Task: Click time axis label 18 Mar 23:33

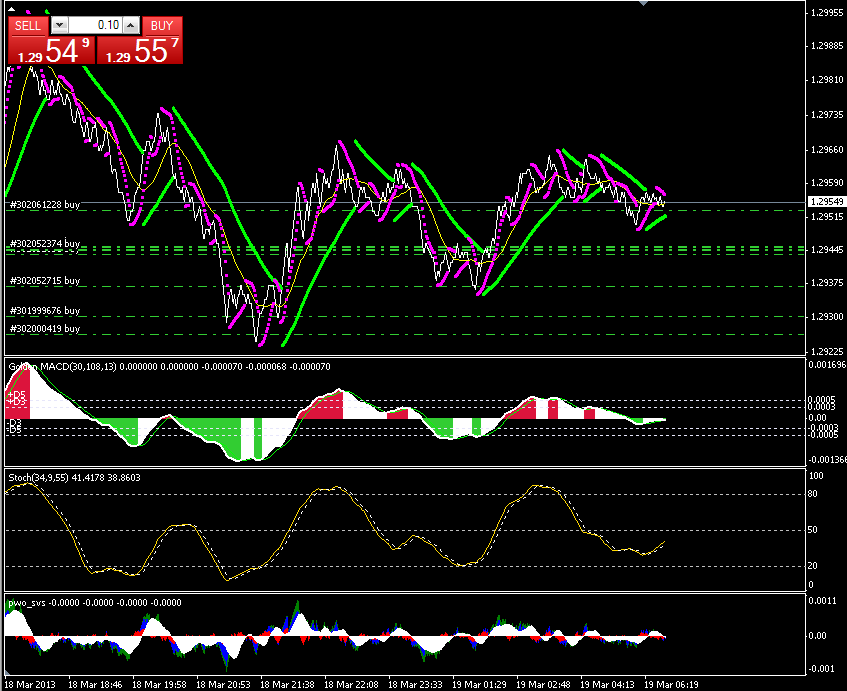Action: point(415,685)
